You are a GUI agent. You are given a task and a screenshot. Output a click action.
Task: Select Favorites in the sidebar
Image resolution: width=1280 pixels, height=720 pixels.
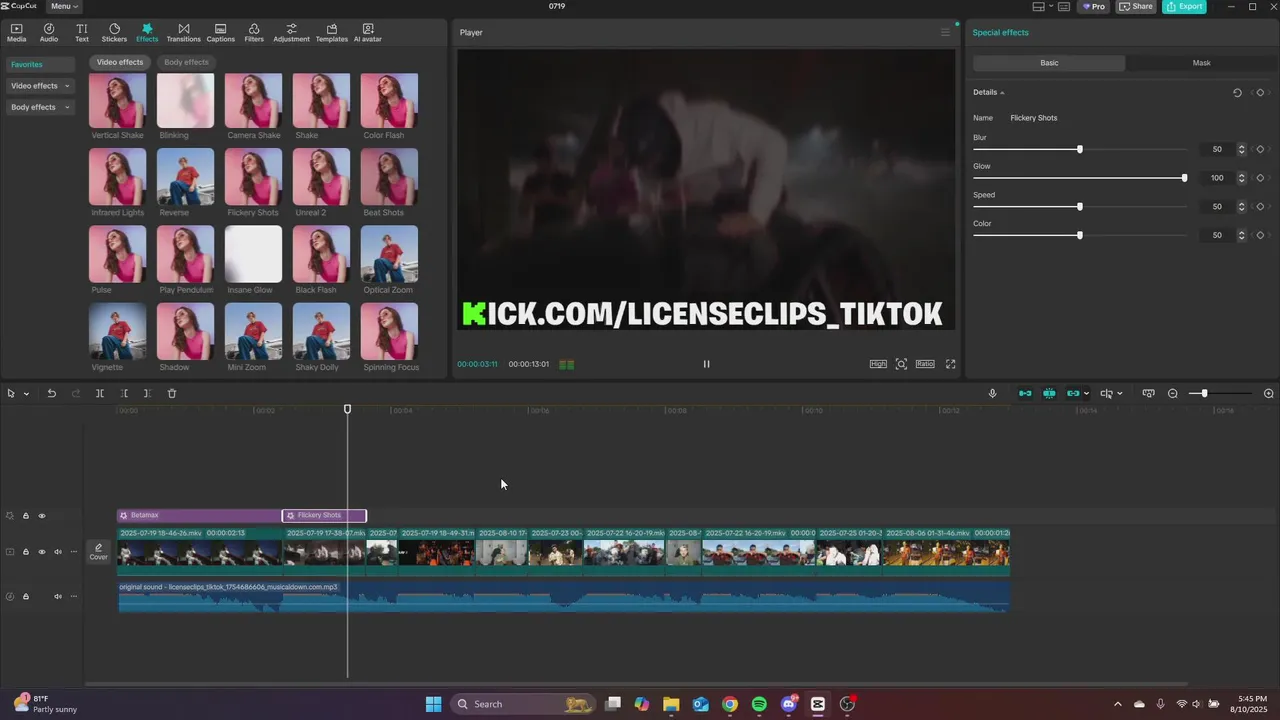point(40,65)
